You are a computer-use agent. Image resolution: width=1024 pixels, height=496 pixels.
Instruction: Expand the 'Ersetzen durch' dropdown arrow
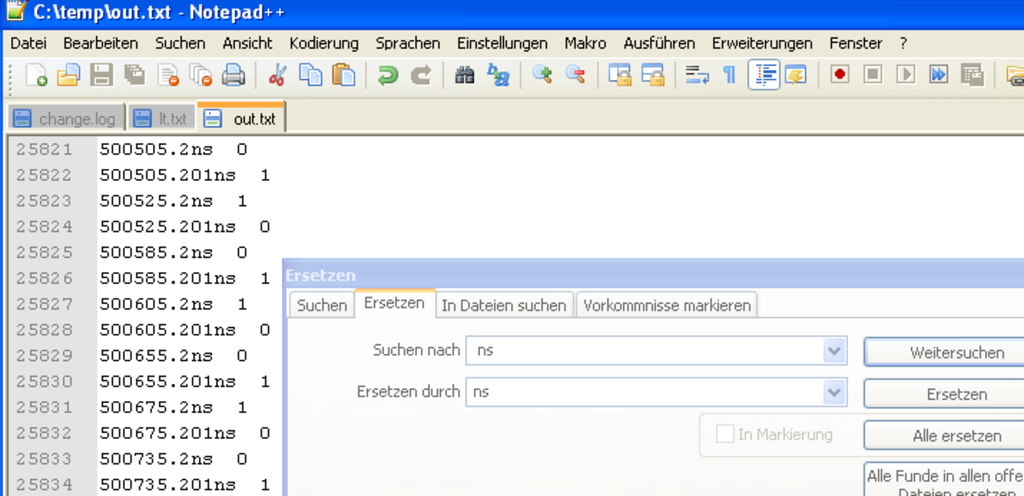(833, 392)
